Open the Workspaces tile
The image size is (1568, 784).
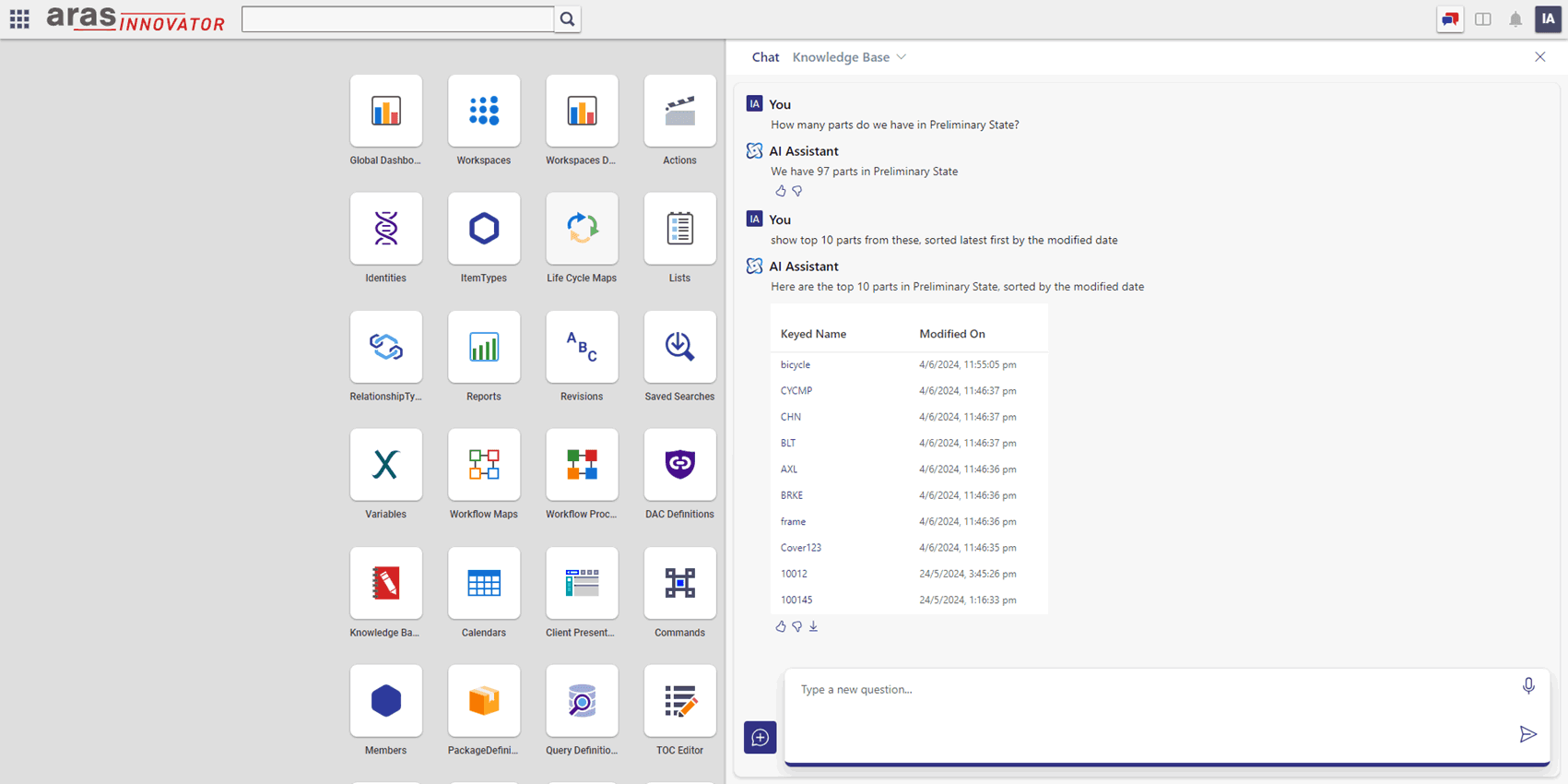[x=484, y=111]
